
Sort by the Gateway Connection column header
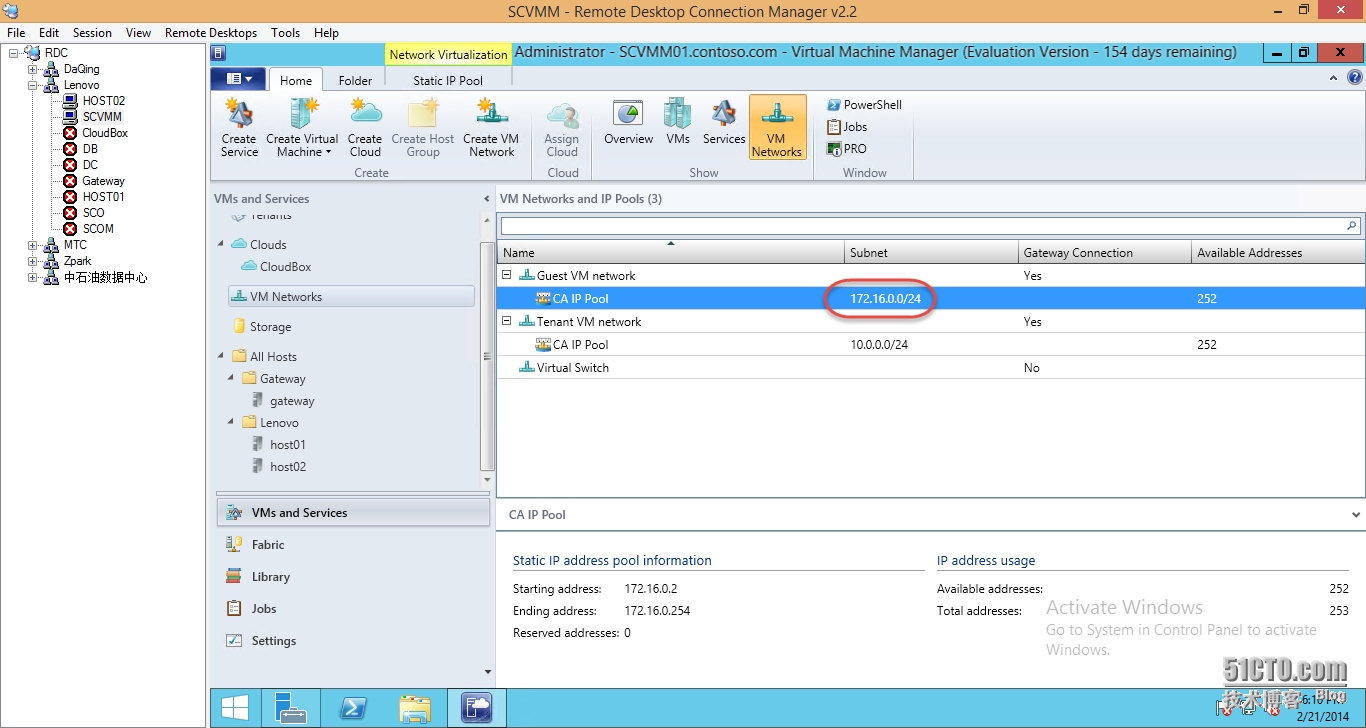pyautogui.click(x=1104, y=253)
